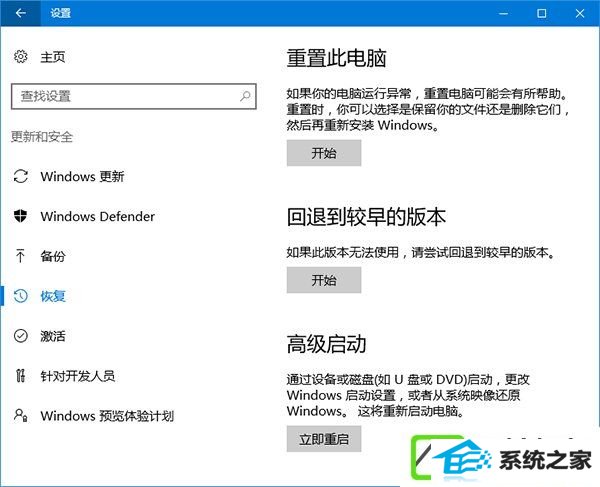This screenshot has width=600, height=487.
Task: Click 开始 under 回退到较早的版本
Action: pos(324,280)
